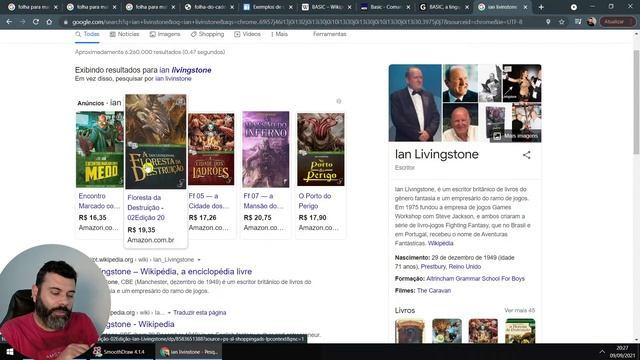Open the second Wikipedia result title
Screen dimensions: 640x360
pos(137,324)
